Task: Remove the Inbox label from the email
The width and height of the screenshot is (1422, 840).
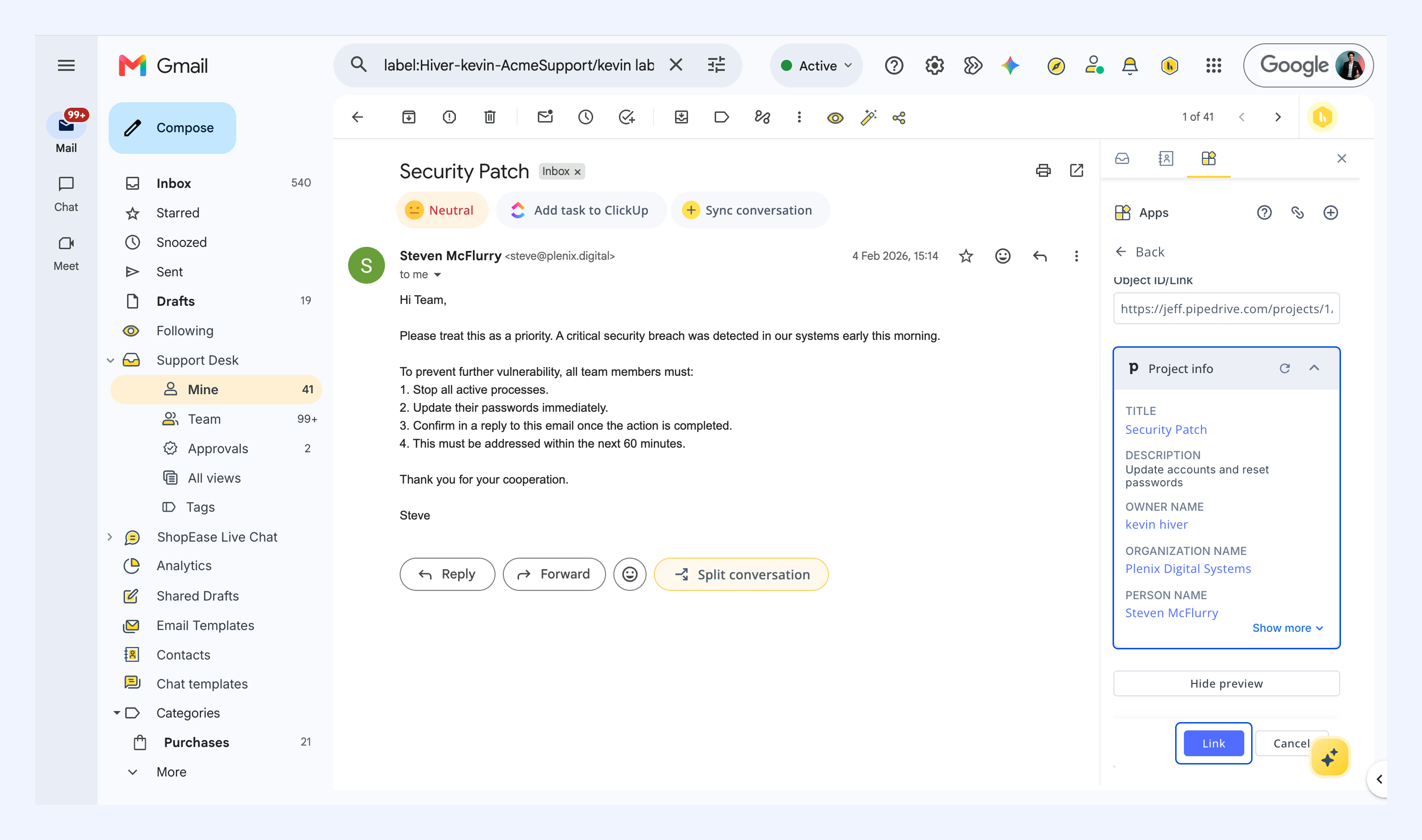Action: tap(578, 172)
